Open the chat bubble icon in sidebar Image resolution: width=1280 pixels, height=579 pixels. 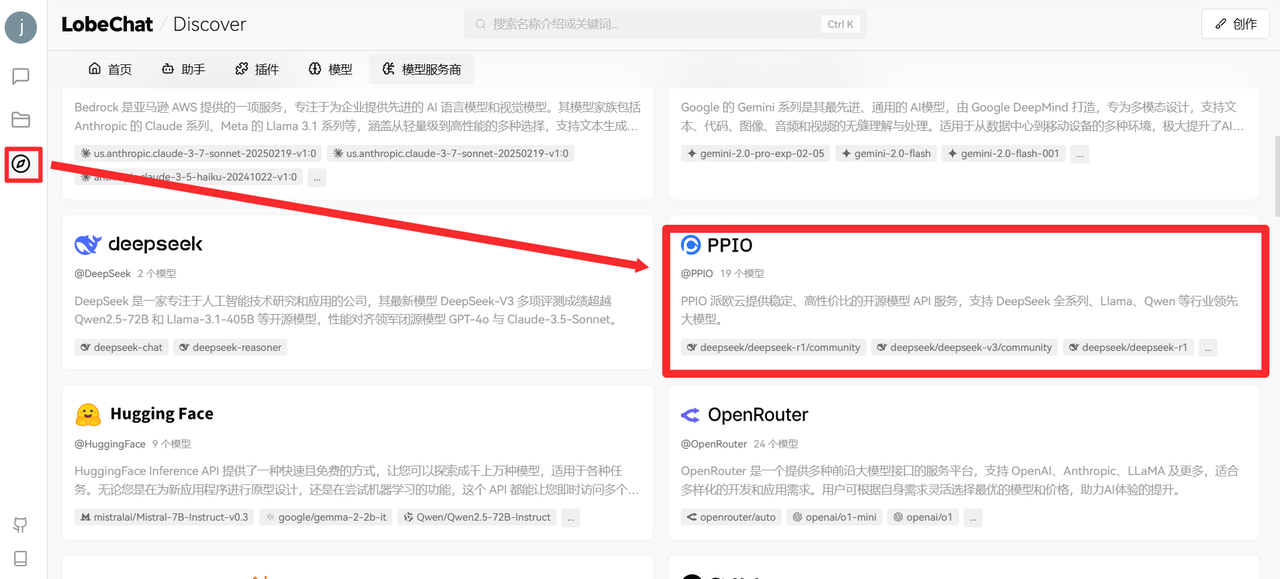click(x=21, y=76)
